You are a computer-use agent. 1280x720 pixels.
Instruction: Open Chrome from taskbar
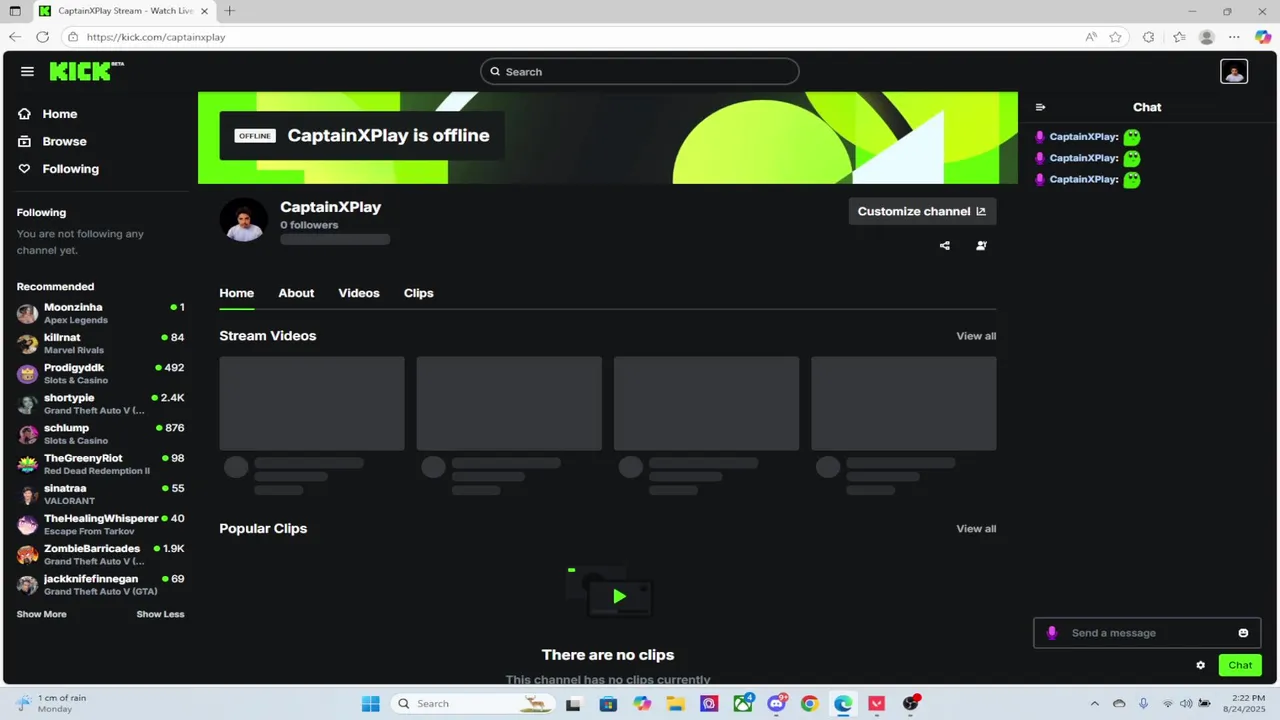tap(809, 703)
